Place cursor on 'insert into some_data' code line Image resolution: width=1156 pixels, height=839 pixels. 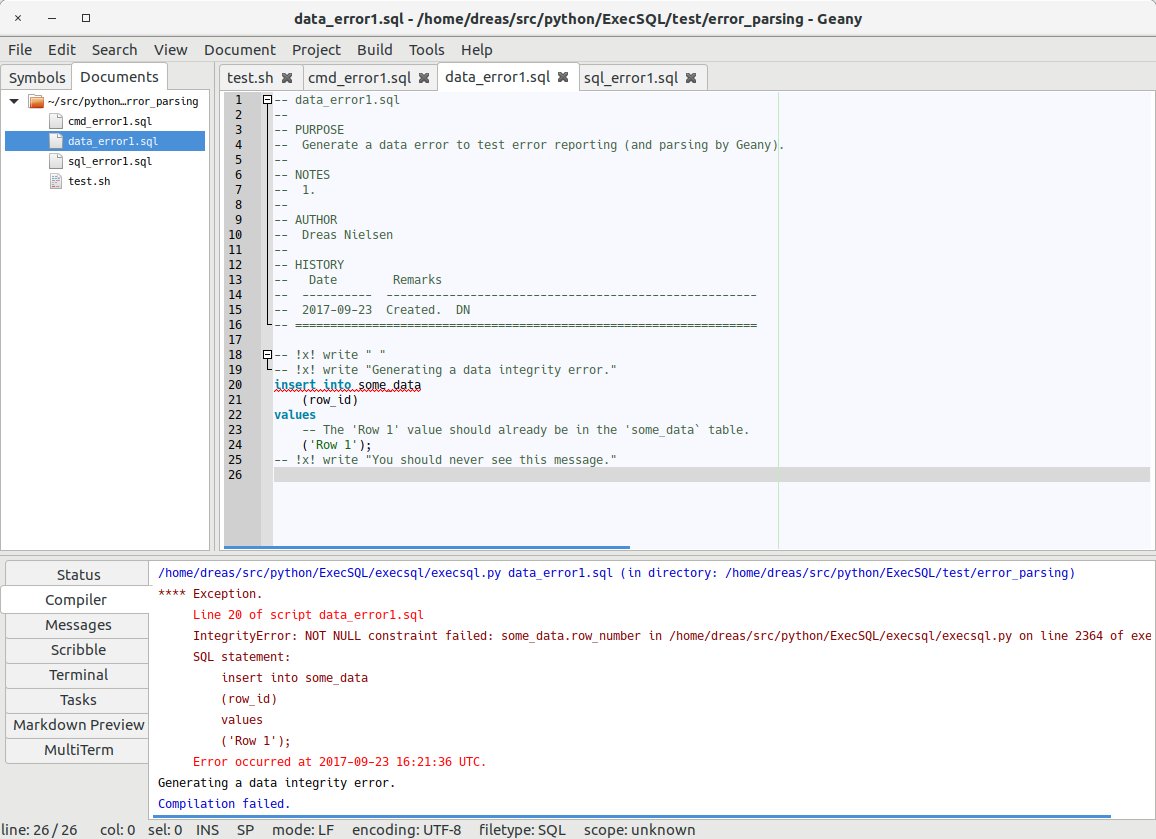click(x=347, y=385)
